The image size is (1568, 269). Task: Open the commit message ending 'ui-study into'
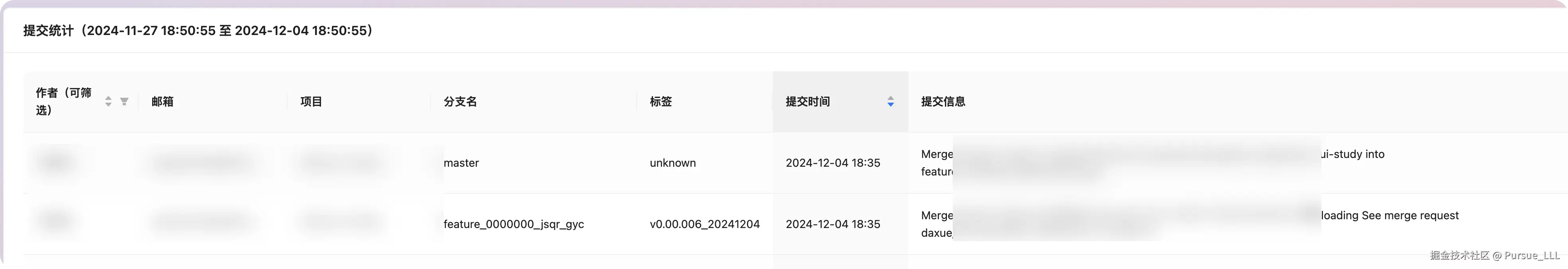[x=1352, y=154]
